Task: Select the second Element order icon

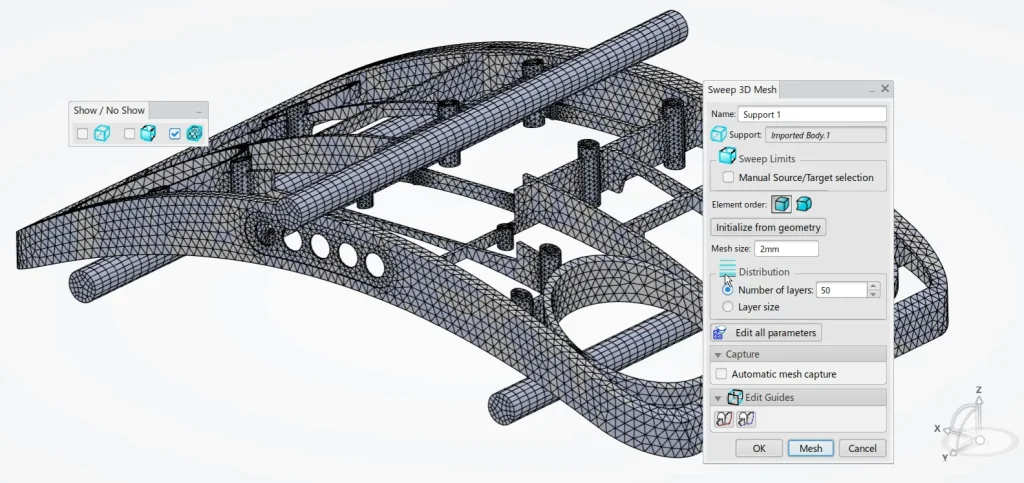Action: click(803, 204)
